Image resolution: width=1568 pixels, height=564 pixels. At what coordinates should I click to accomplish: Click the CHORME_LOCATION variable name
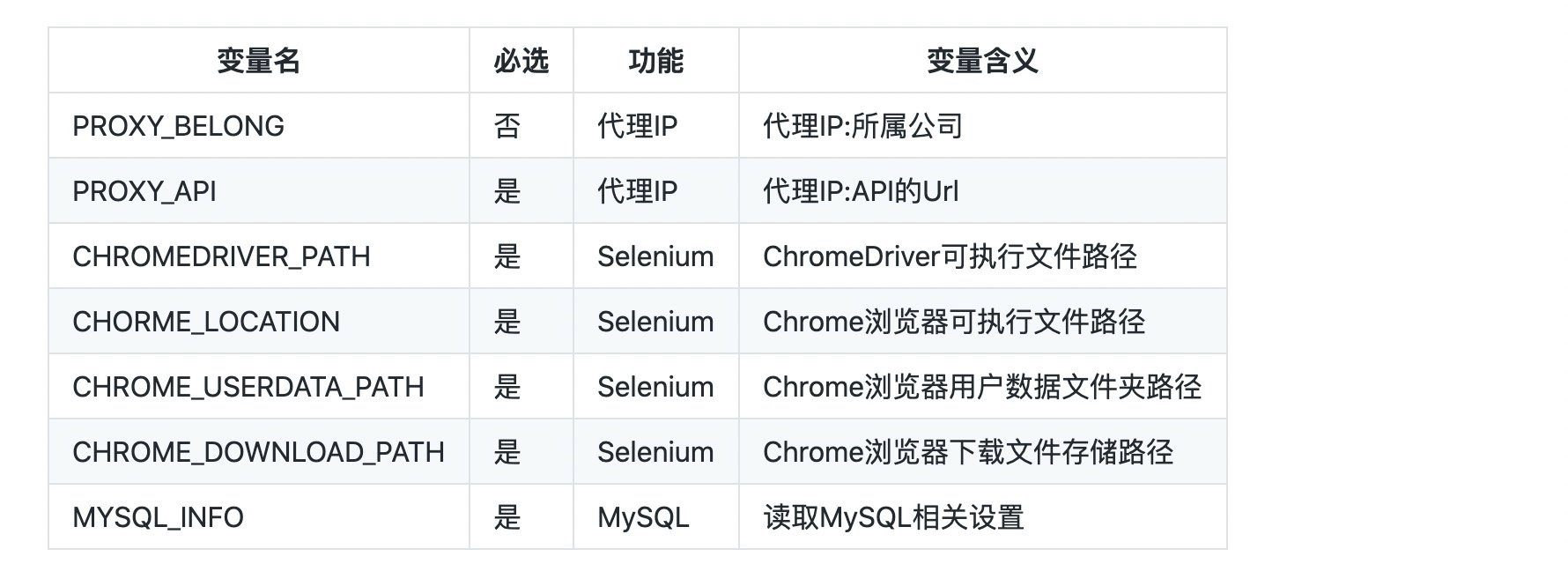click(x=206, y=322)
